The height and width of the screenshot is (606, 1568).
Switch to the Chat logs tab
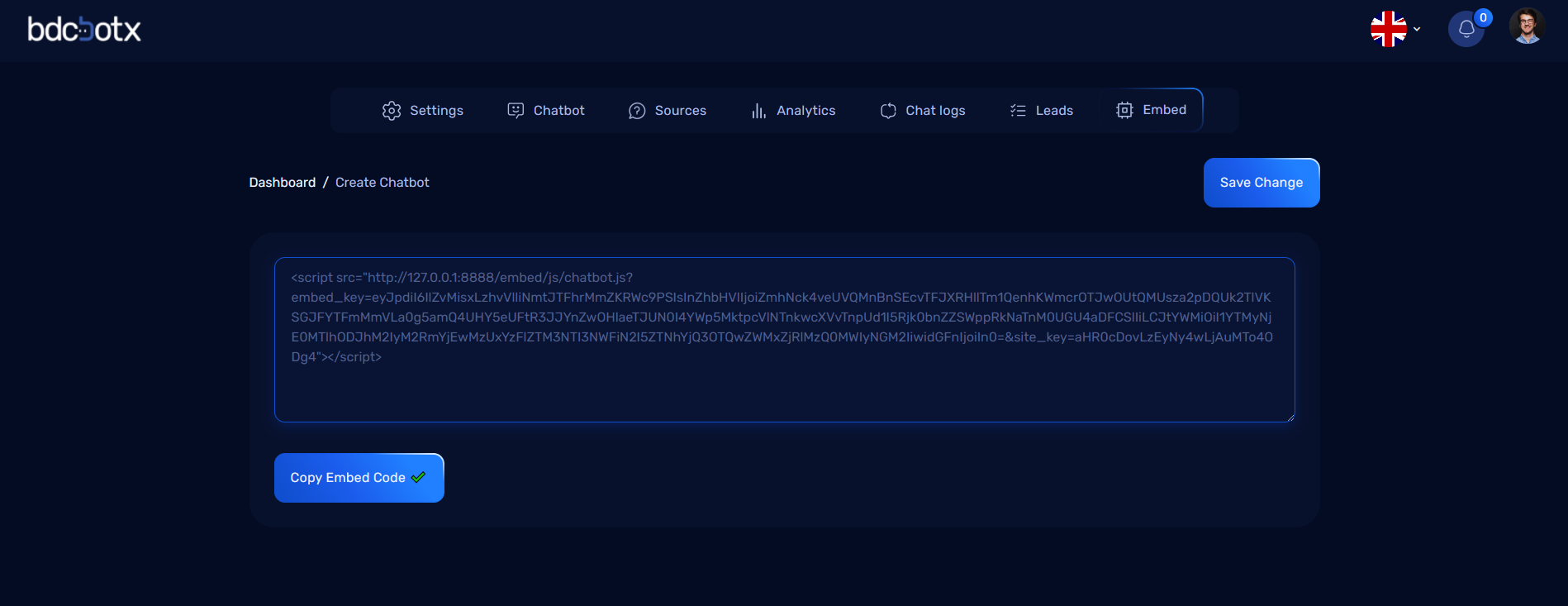click(x=923, y=111)
